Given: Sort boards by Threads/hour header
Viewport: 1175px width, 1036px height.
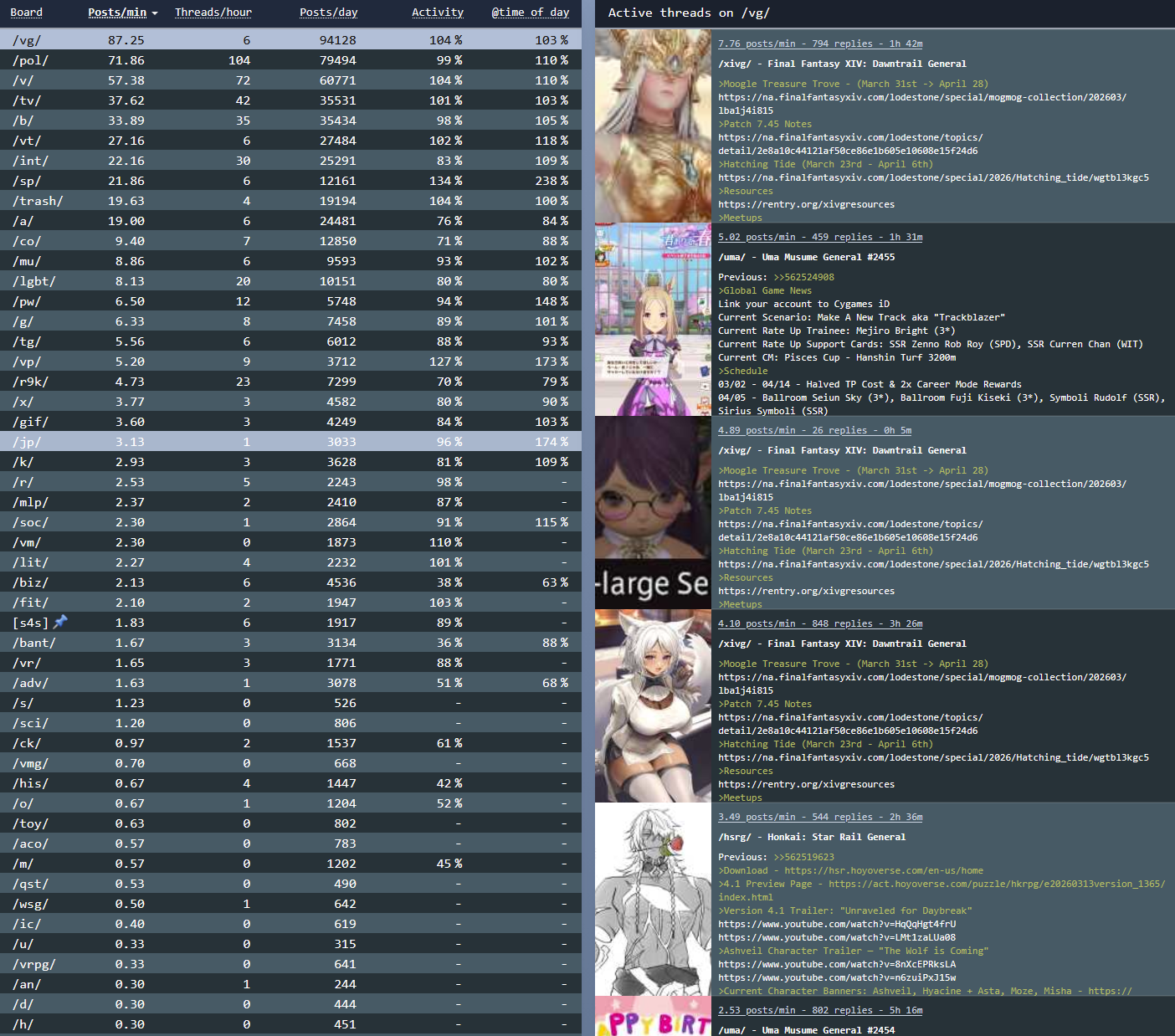Looking at the screenshot, I should pos(213,13).
